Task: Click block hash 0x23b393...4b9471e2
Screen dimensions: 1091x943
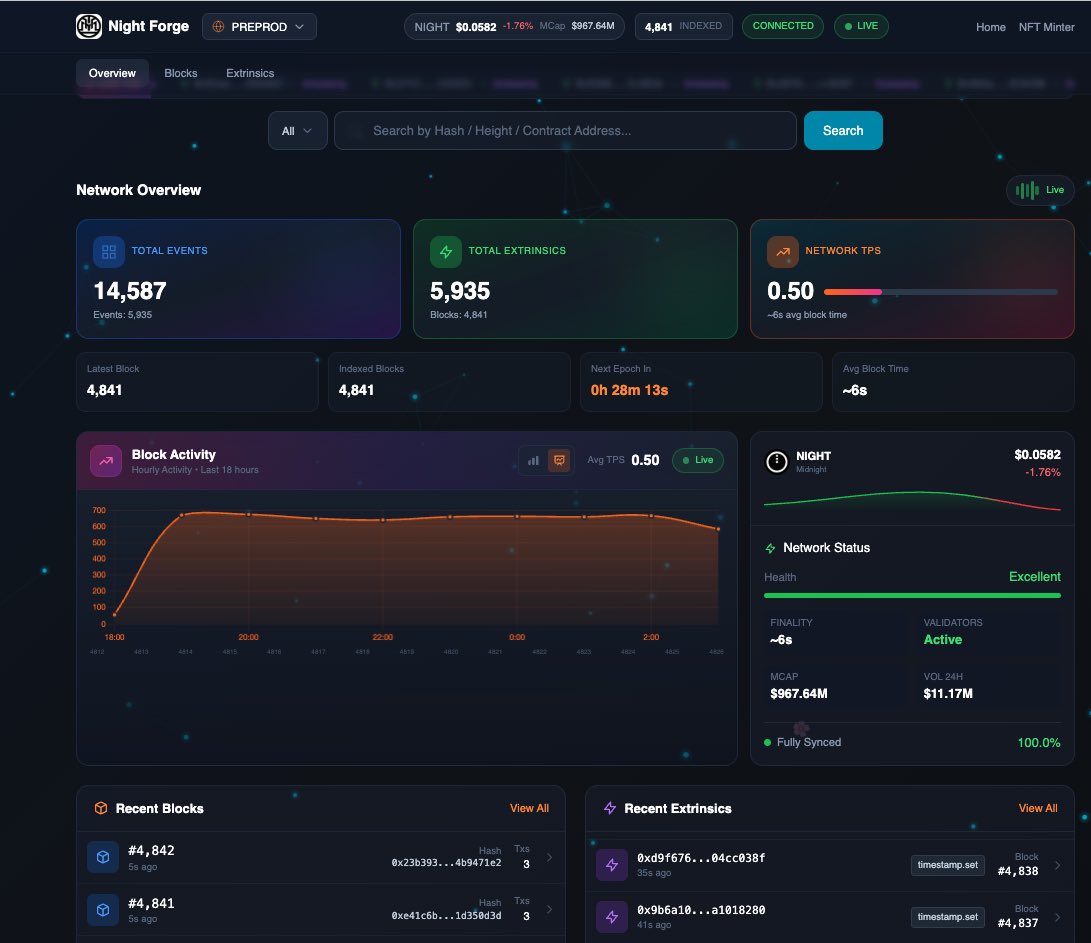Action: click(x=446, y=863)
